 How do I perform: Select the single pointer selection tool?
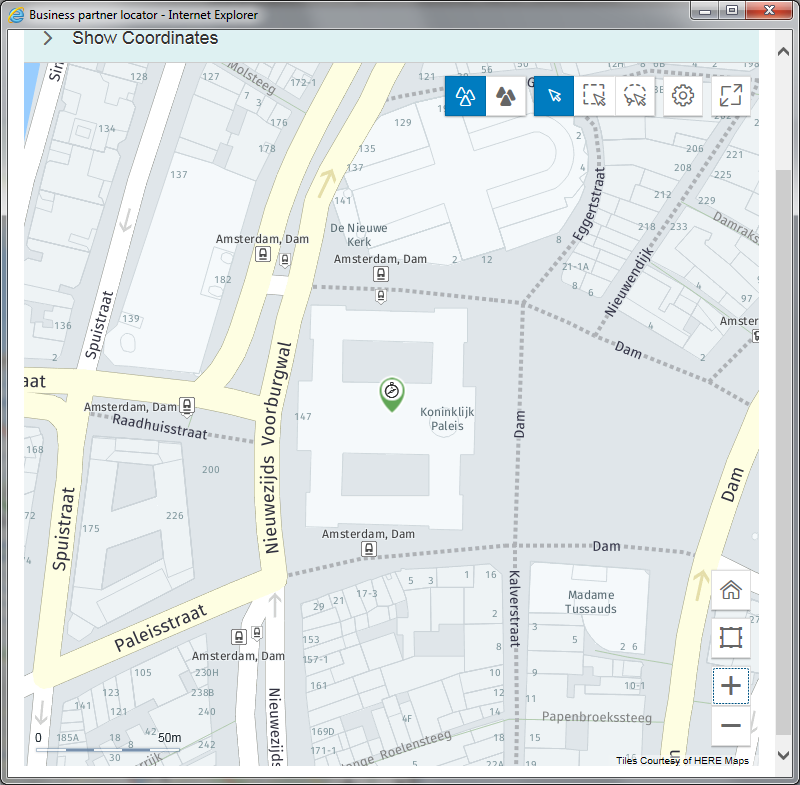pyautogui.click(x=554, y=96)
